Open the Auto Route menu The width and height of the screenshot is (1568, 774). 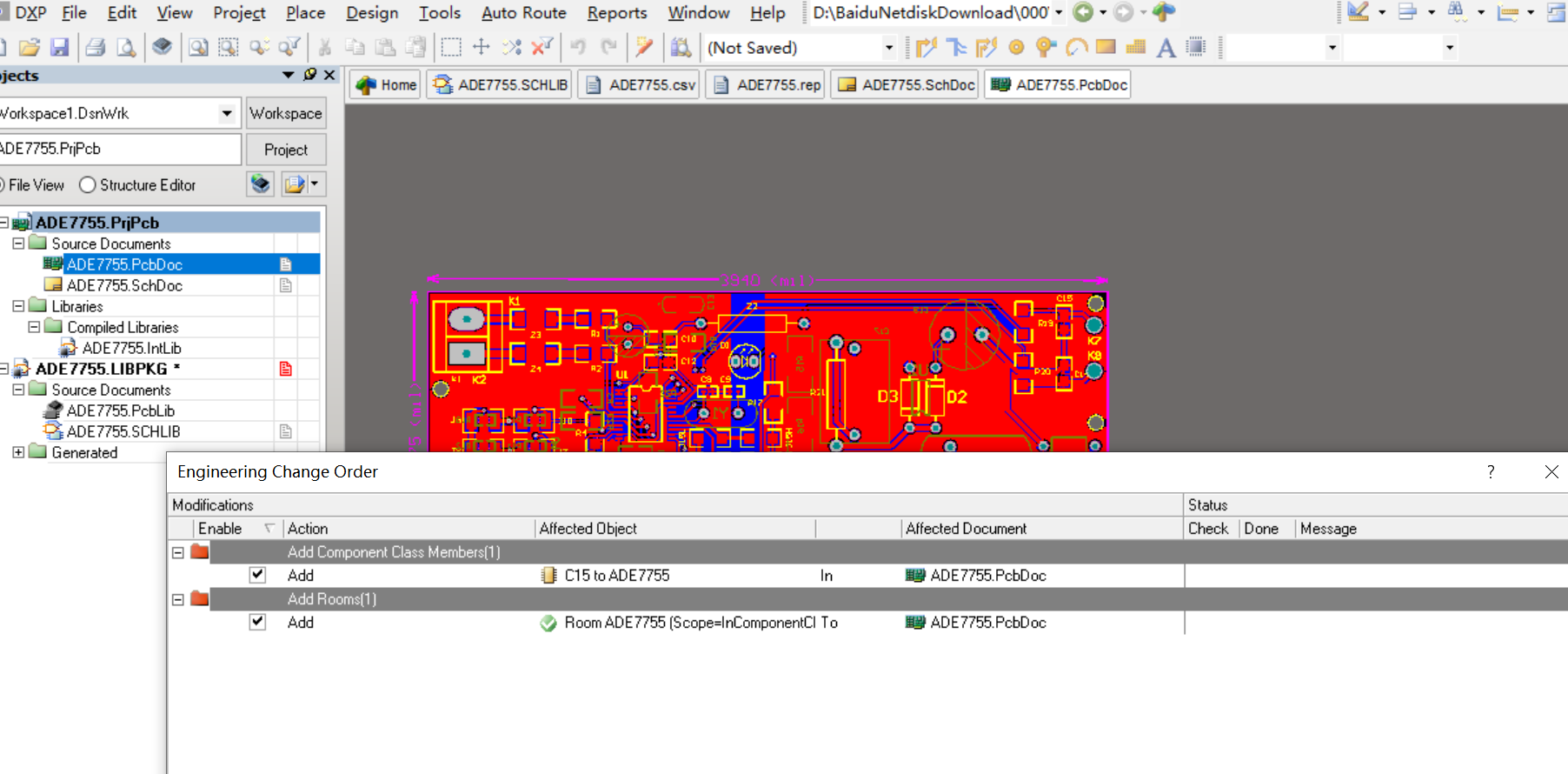(x=524, y=12)
